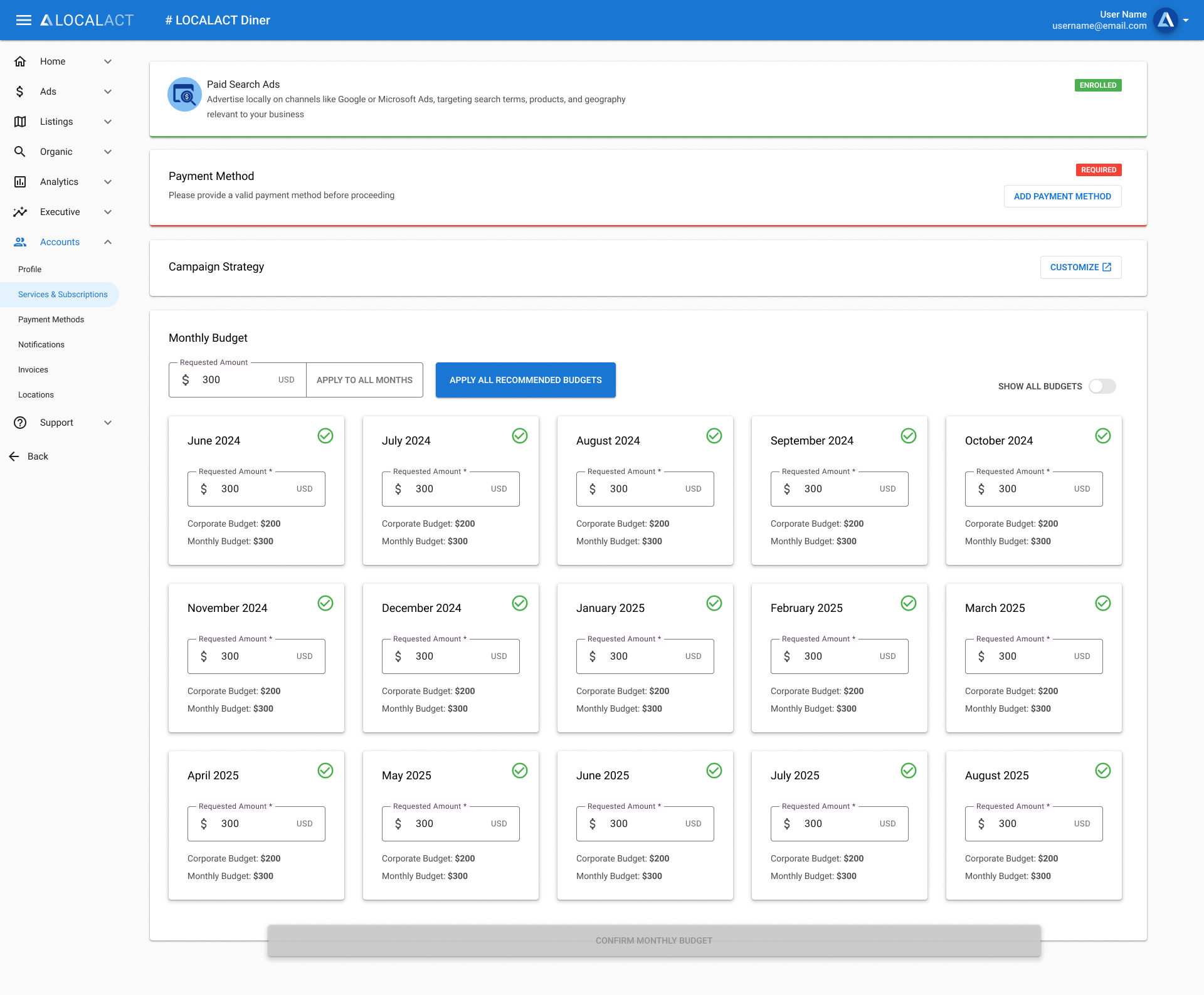
Task: Click Apply All Recommended Budgets button
Action: tap(525, 380)
